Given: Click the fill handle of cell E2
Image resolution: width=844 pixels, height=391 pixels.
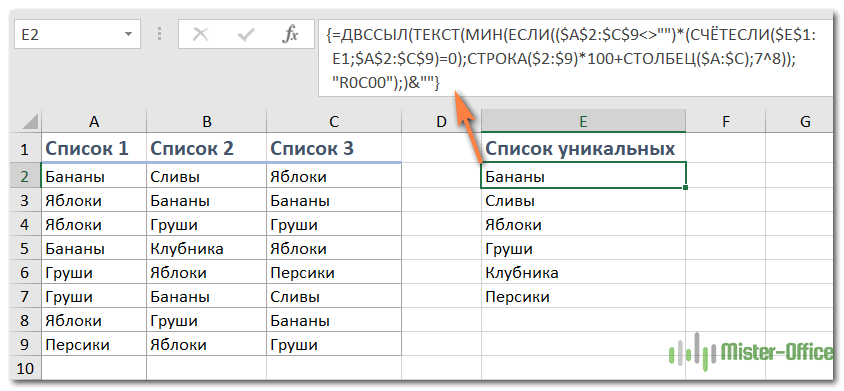Looking at the screenshot, I should click(x=686, y=187).
